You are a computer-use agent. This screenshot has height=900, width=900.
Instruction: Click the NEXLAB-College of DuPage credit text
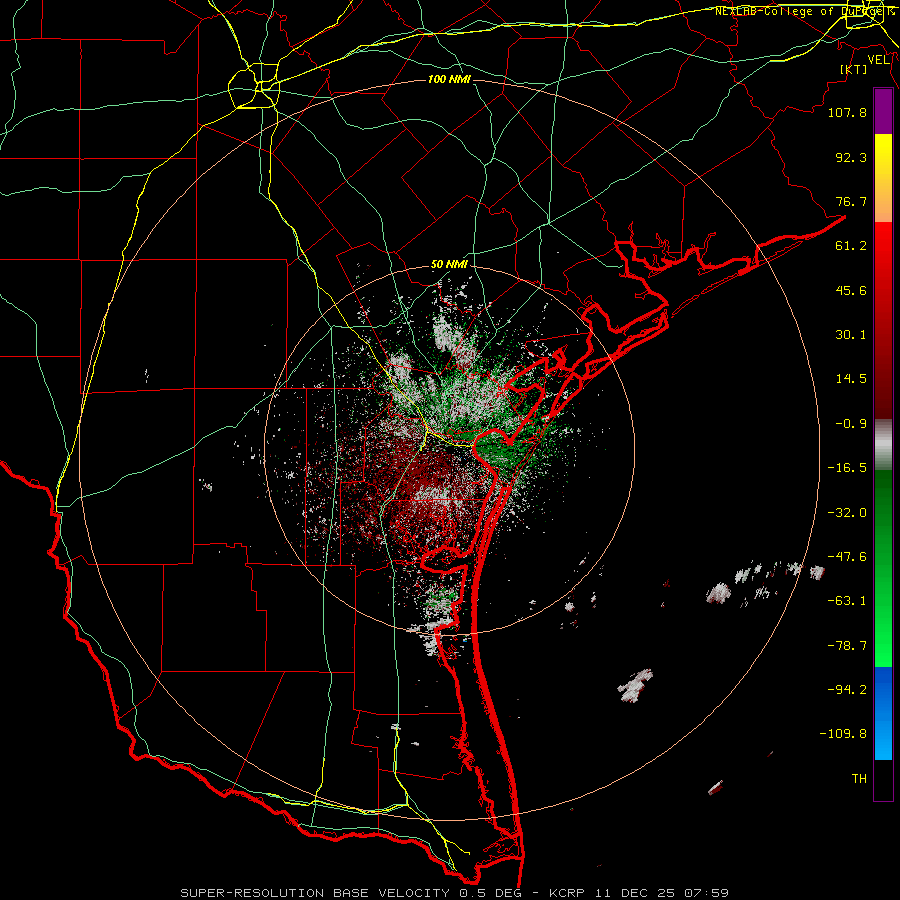pos(805,11)
